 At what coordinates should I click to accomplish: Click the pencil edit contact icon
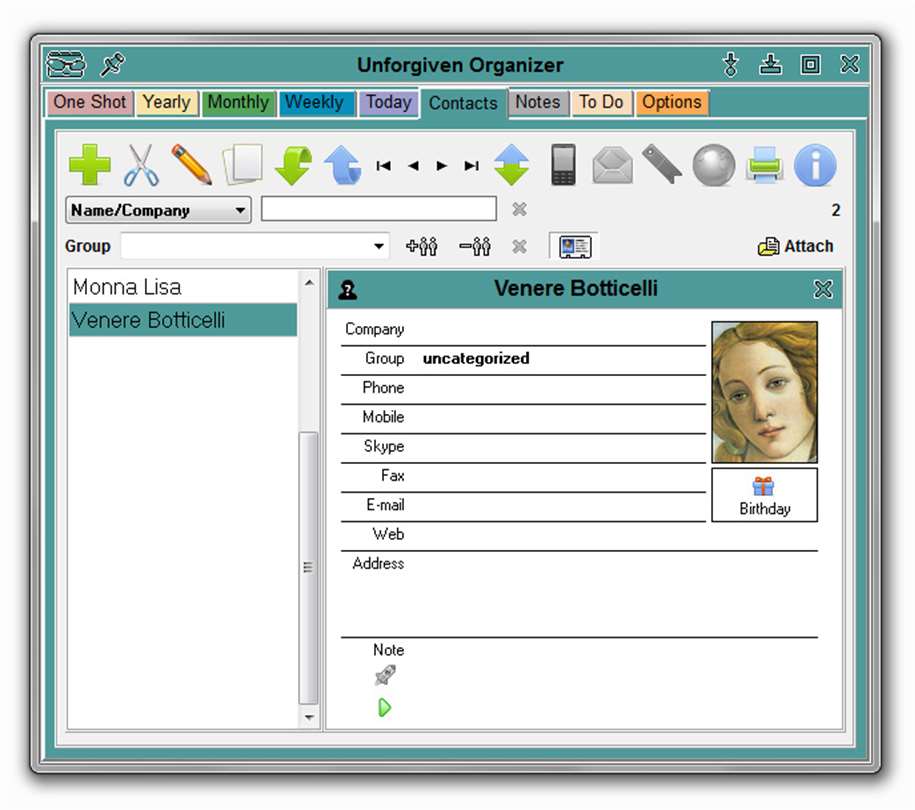point(191,165)
